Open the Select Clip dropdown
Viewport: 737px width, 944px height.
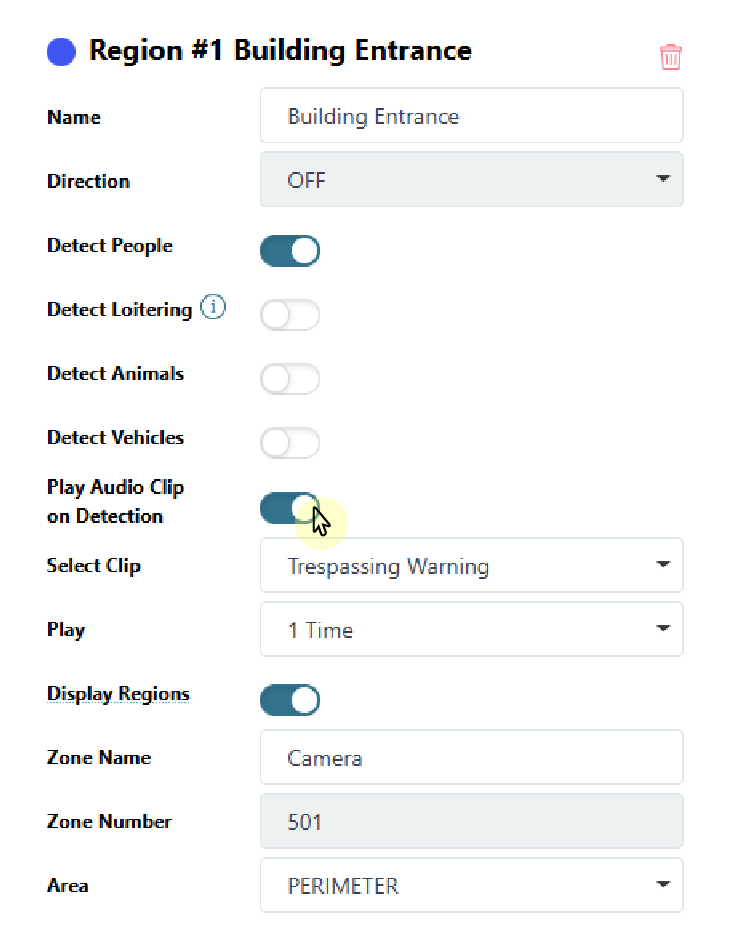coord(471,565)
